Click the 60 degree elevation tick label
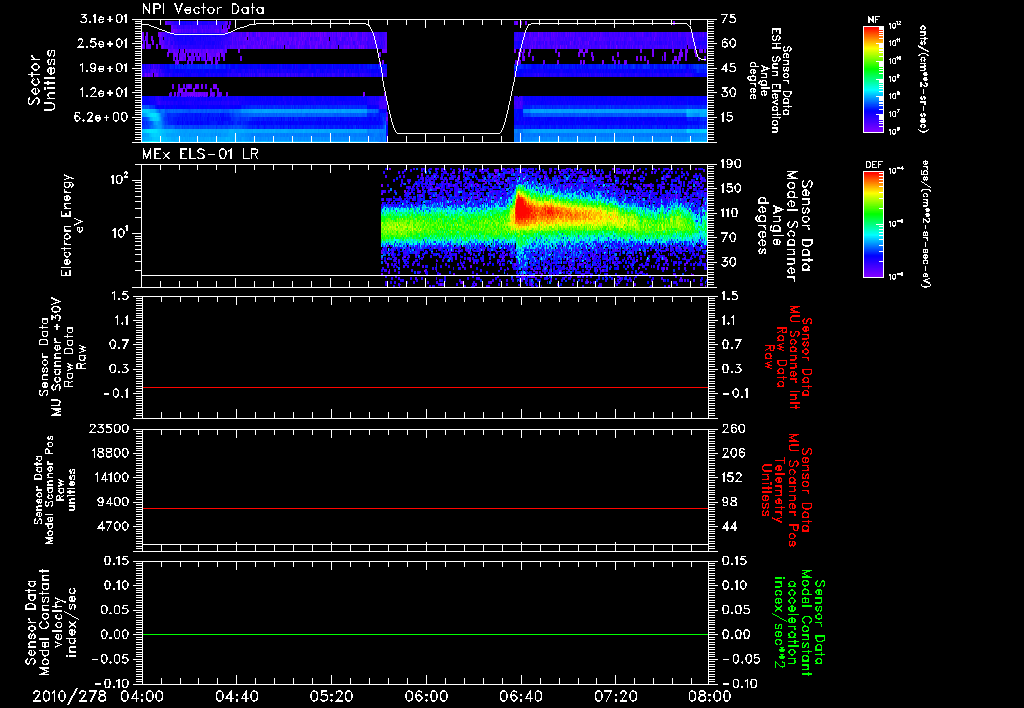 coord(729,44)
